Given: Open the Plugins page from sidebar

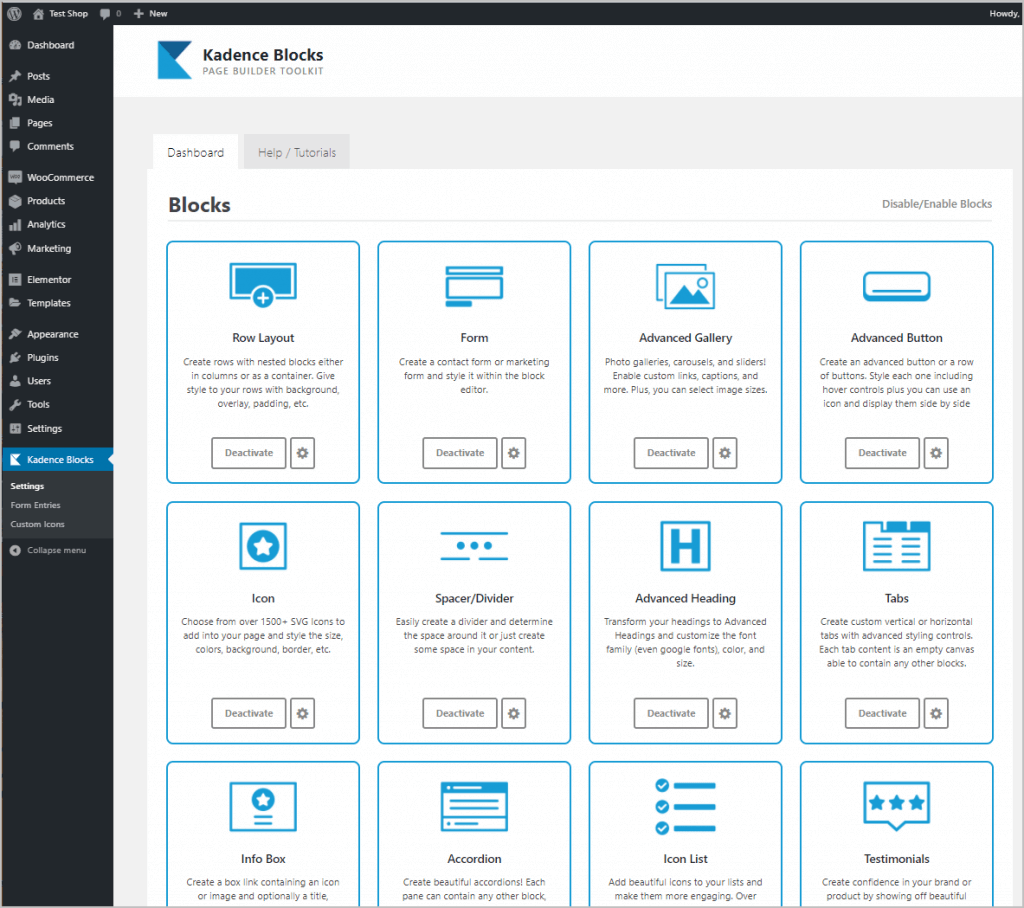Looking at the screenshot, I should [x=43, y=357].
